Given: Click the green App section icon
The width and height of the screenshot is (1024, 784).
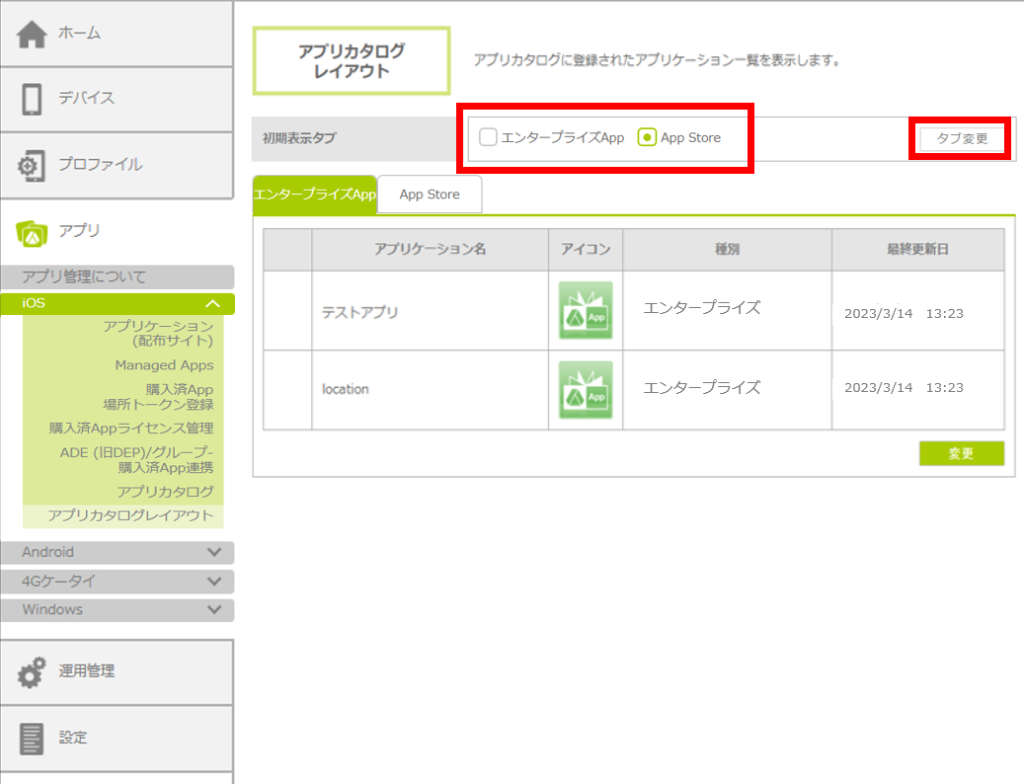Looking at the screenshot, I should 32,231.
